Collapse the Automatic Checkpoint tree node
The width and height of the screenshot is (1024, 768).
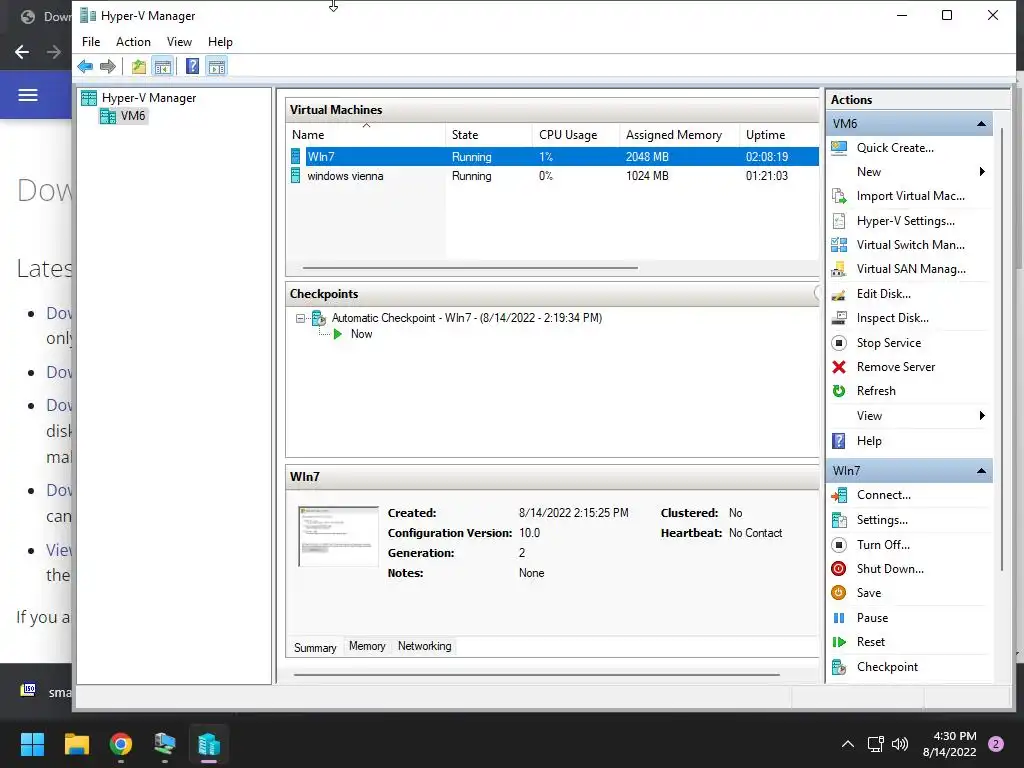click(300, 319)
